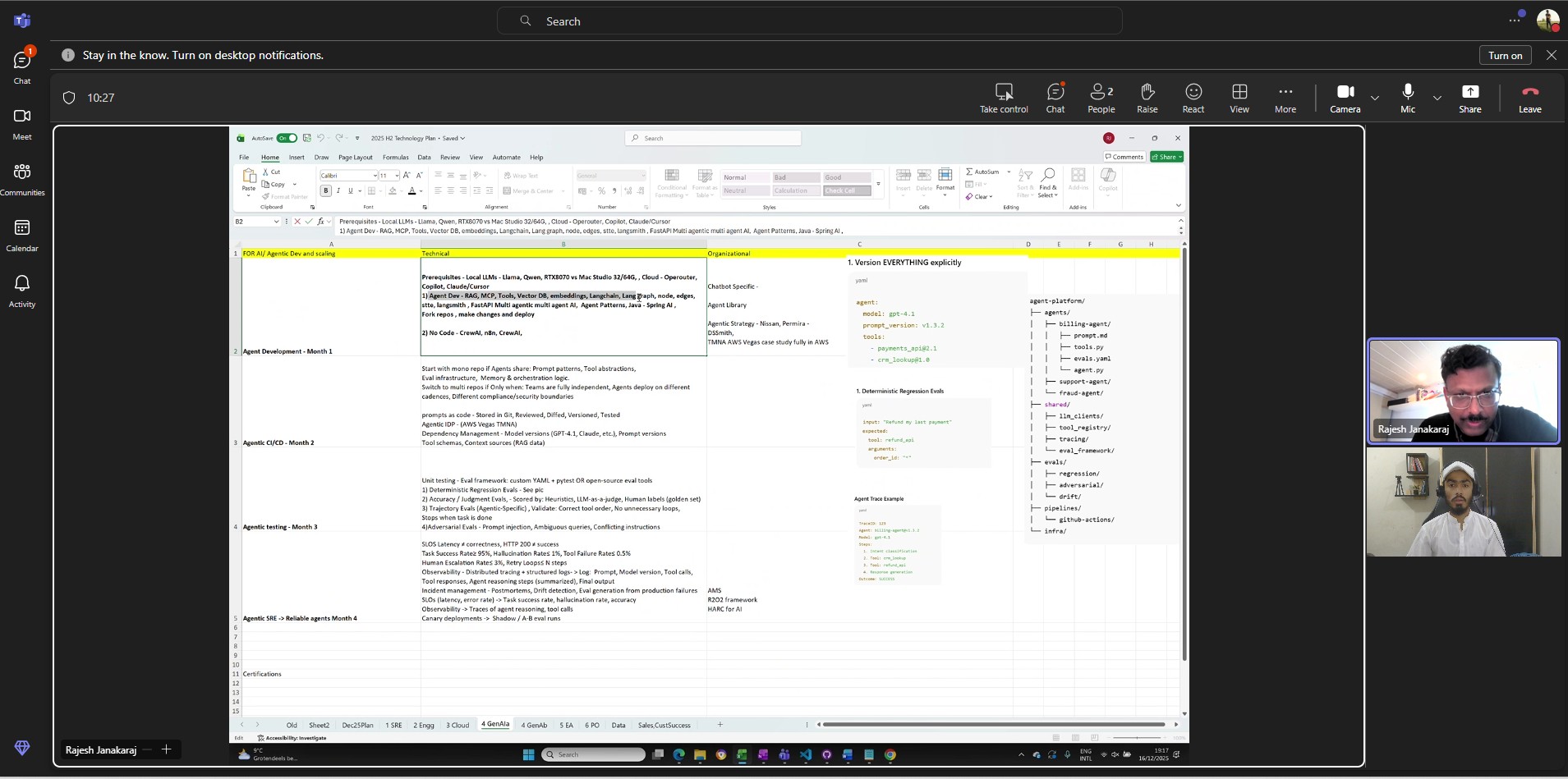Change meeting layout with View

pyautogui.click(x=1239, y=98)
